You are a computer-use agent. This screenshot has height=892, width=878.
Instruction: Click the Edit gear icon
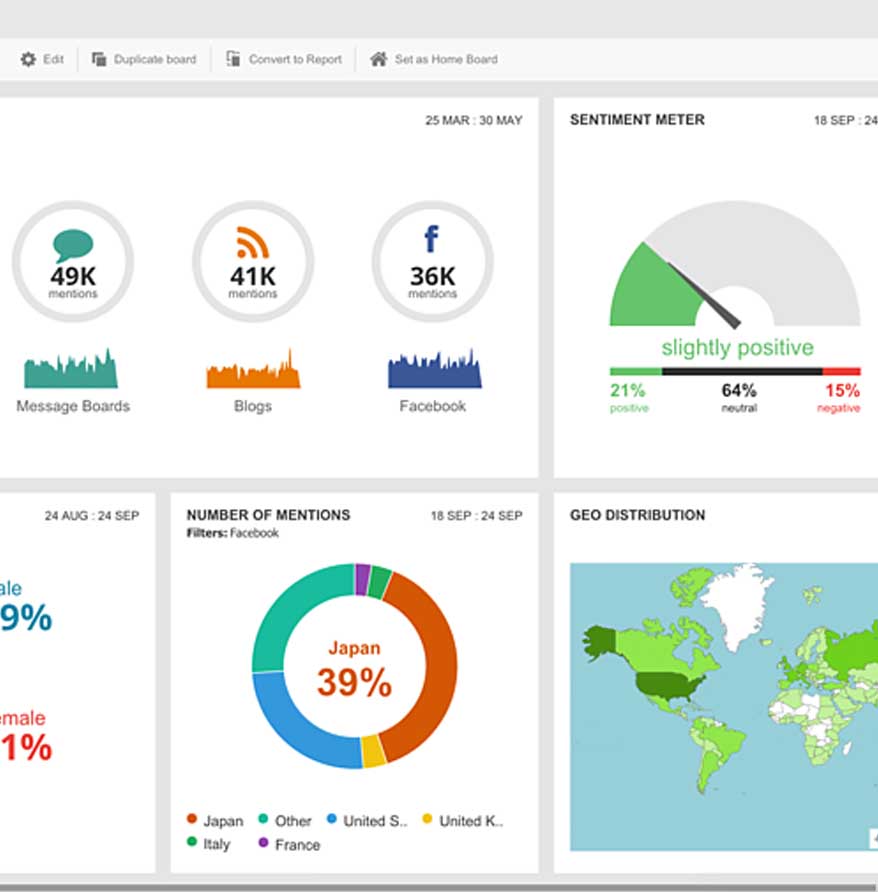(x=28, y=60)
